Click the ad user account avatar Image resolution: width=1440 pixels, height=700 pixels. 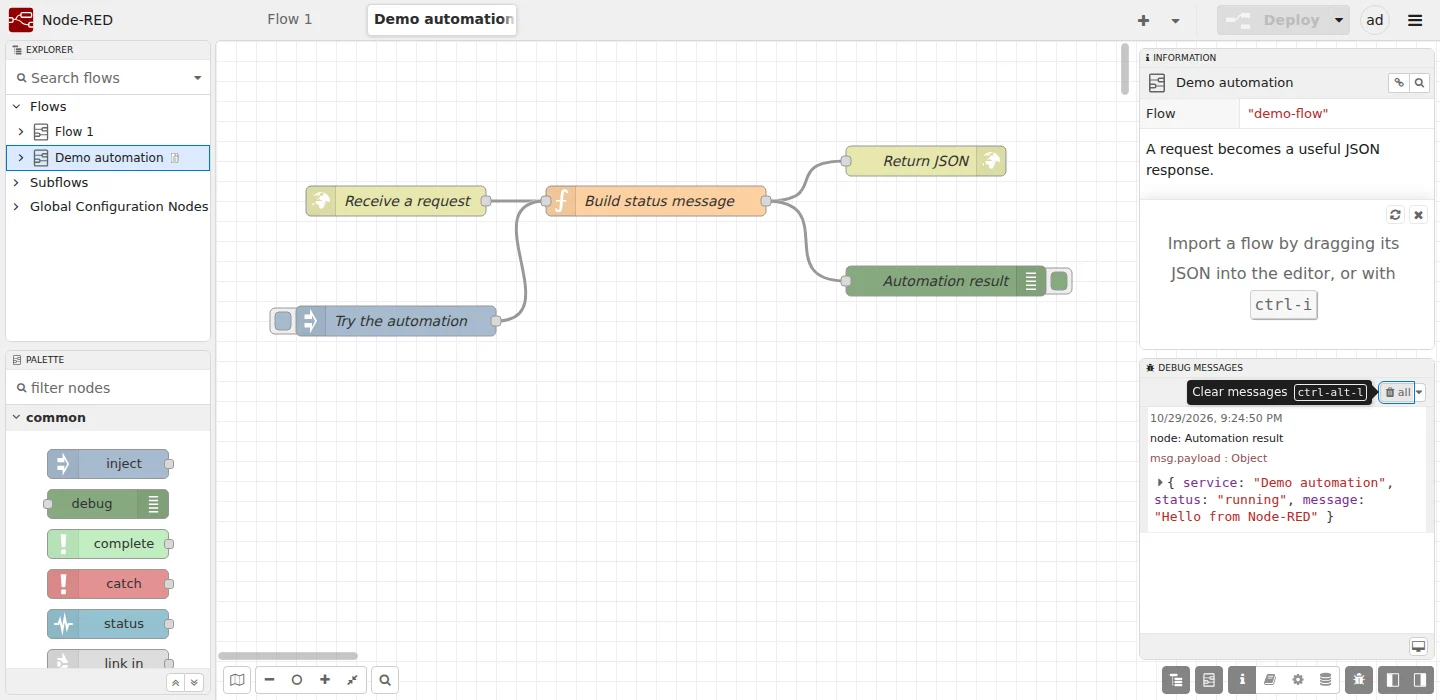pyautogui.click(x=1375, y=20)
